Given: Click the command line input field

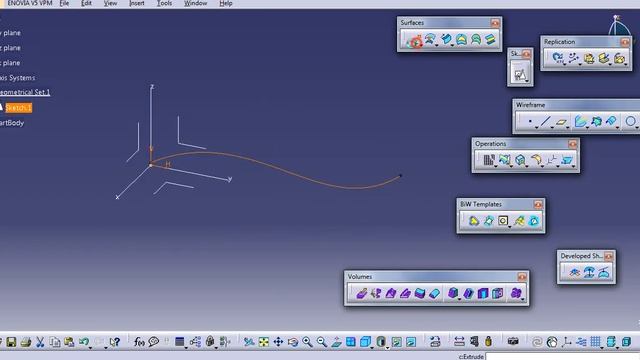Looking at the screenshot, I should (x=562, y=356).
